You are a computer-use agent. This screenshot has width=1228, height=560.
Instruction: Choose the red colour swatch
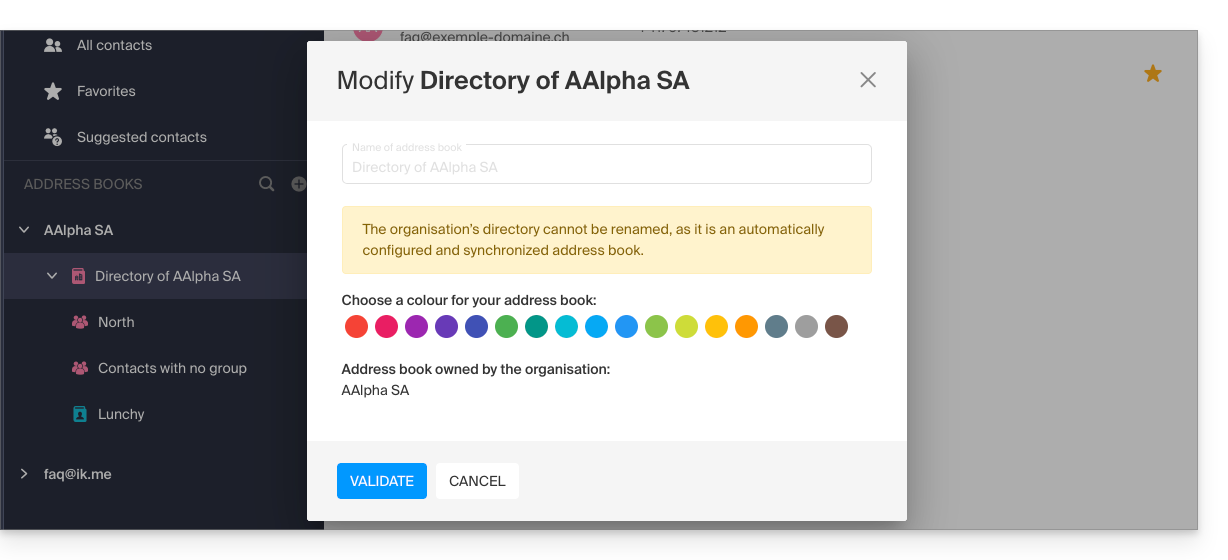tap(356, 327)
